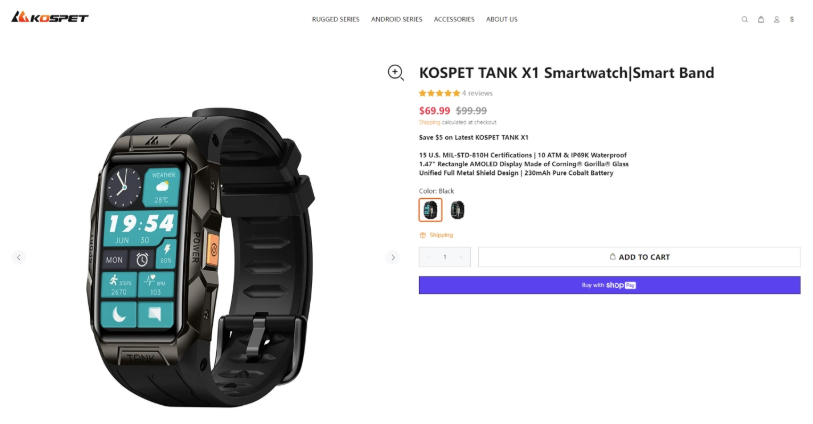813x424 pixels.
Task: Open the currency dollar selector
Action: 792,19
